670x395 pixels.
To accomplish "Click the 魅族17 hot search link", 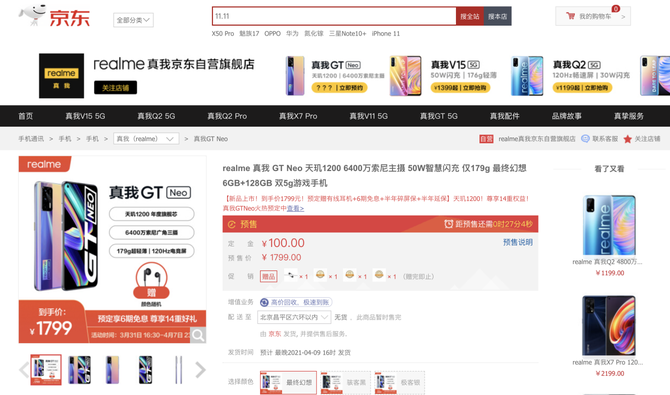I will [x=249, y=33].
